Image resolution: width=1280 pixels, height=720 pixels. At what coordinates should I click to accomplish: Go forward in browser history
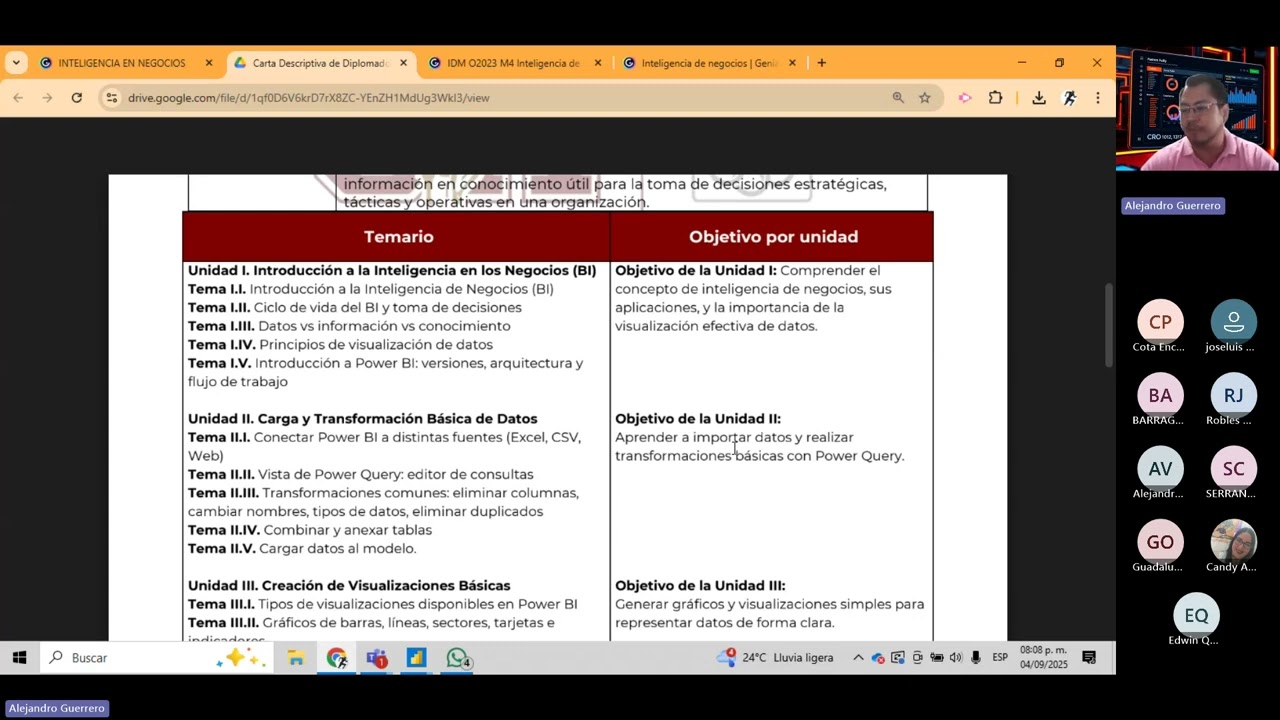47,98
